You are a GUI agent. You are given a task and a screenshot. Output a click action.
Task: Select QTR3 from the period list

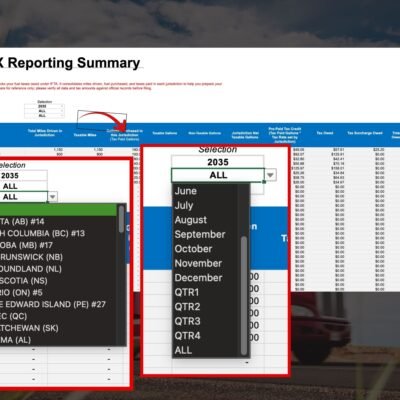click(187, 321)
